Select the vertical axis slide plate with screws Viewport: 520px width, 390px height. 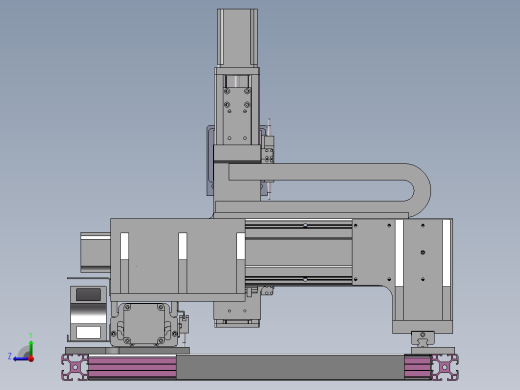(x=237, y=115)
